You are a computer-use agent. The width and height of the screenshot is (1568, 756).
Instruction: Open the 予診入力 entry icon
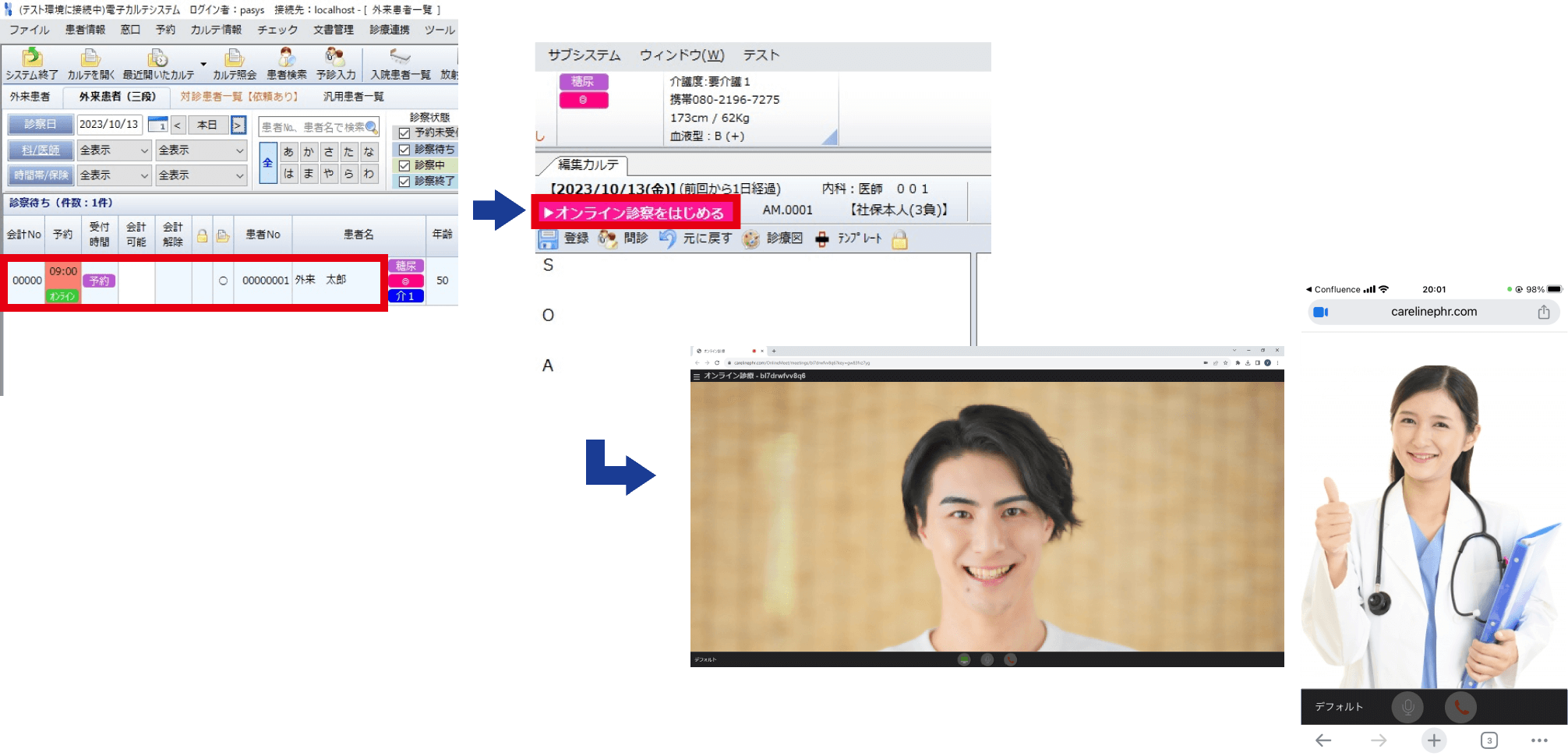click(334, 62)
